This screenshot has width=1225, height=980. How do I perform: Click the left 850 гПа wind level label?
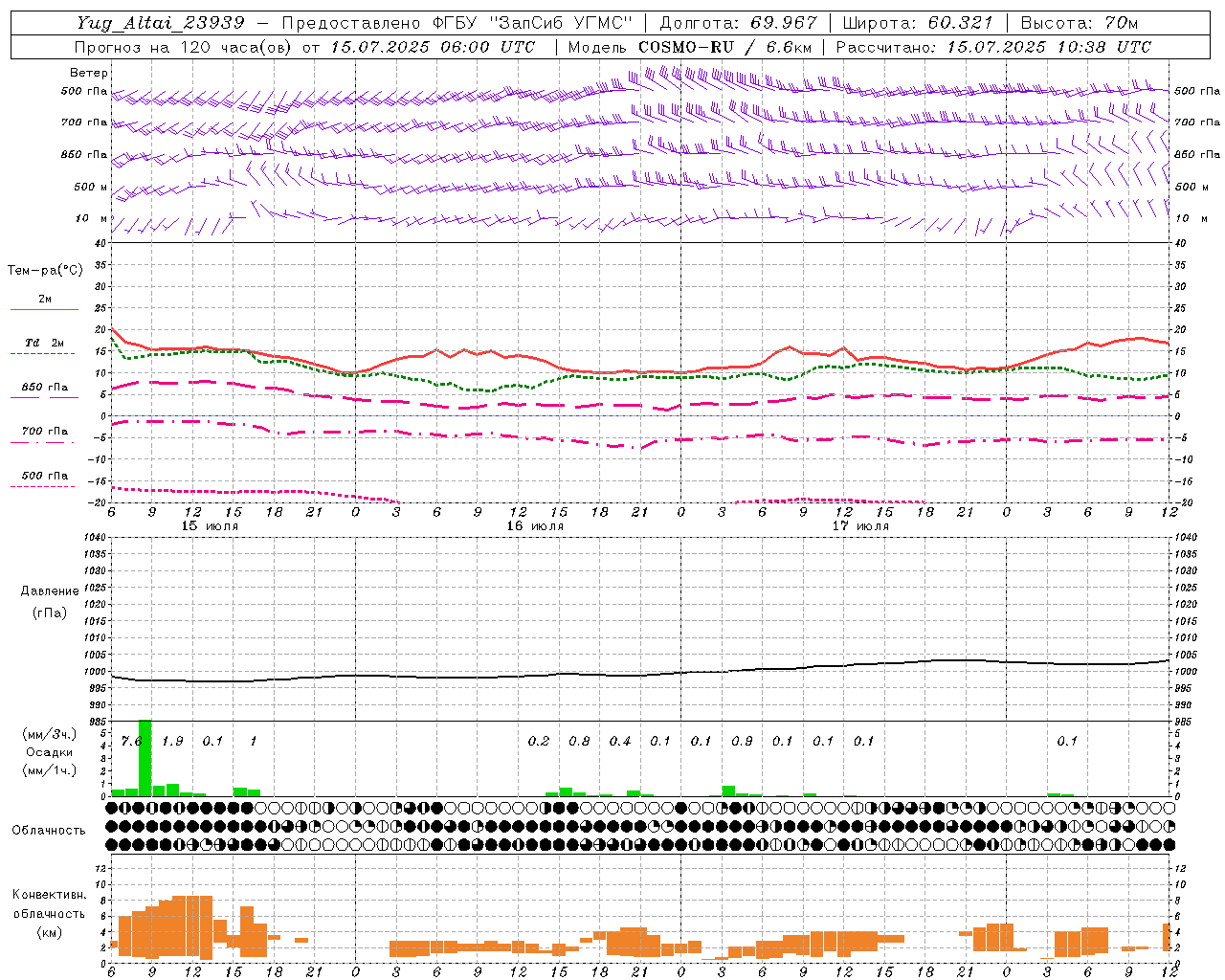click(x=84, y=154)
